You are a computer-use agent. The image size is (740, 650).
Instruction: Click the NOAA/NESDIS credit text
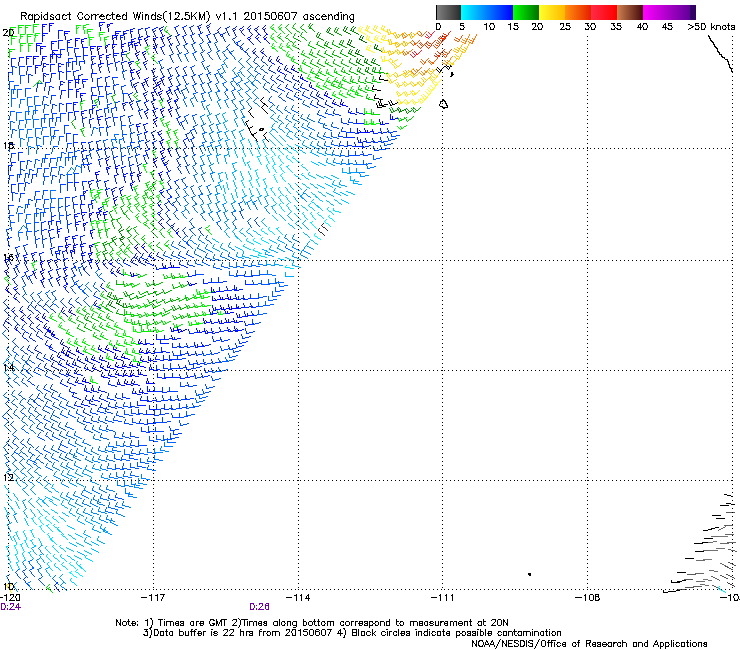click(x=589, y=644)
